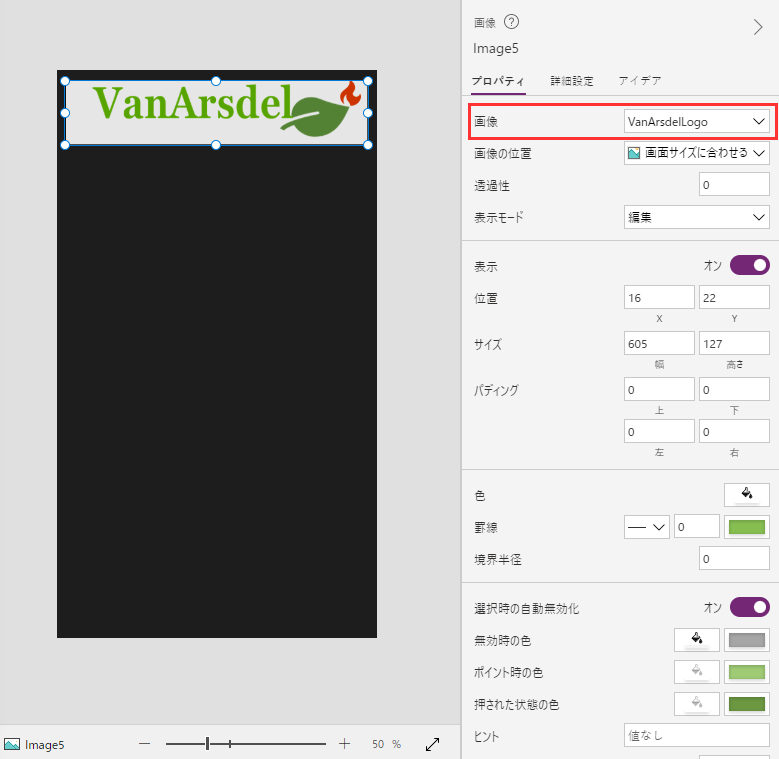Click the top padding field
779x759 pixels.
[659, 389]
